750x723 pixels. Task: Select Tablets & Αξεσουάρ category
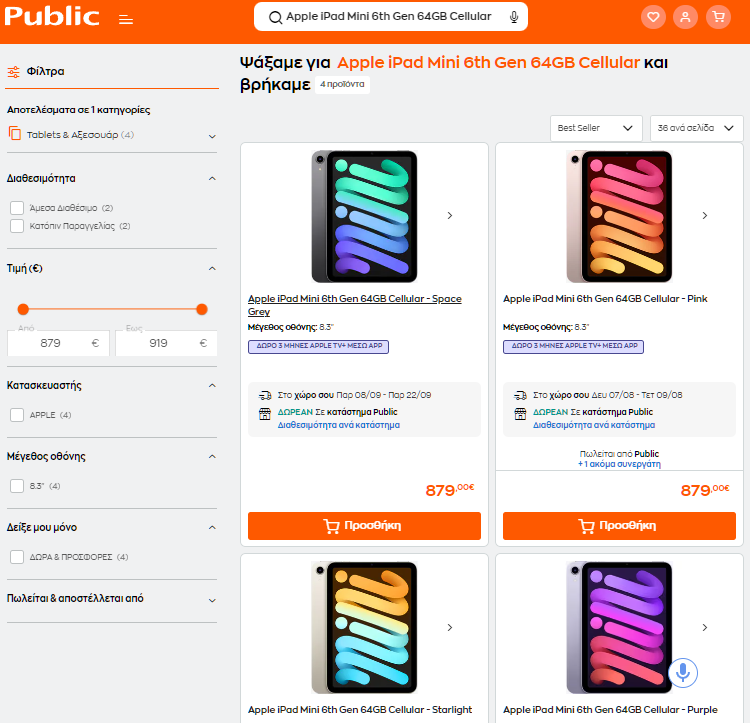point(72,135)
